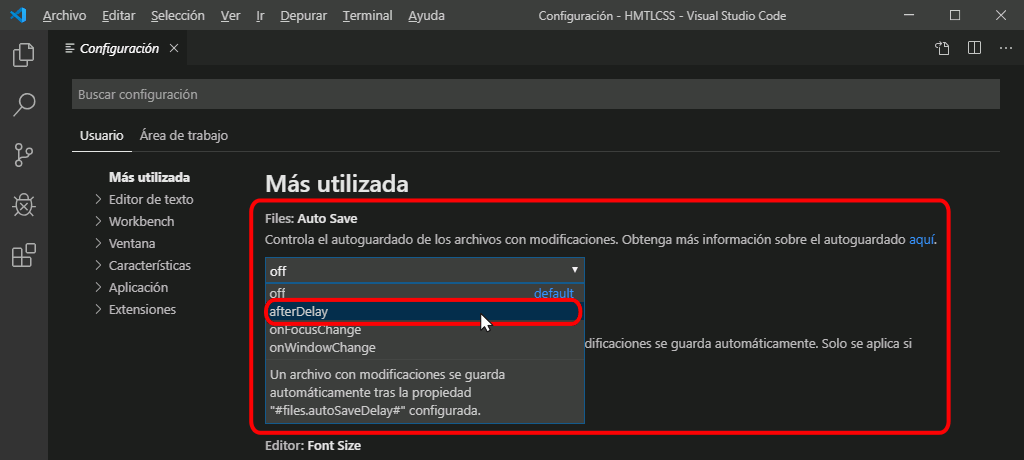Maximize the Visual Studio Code window
The width and height of the screenshot is (1024, 460).
pos(955,15)
